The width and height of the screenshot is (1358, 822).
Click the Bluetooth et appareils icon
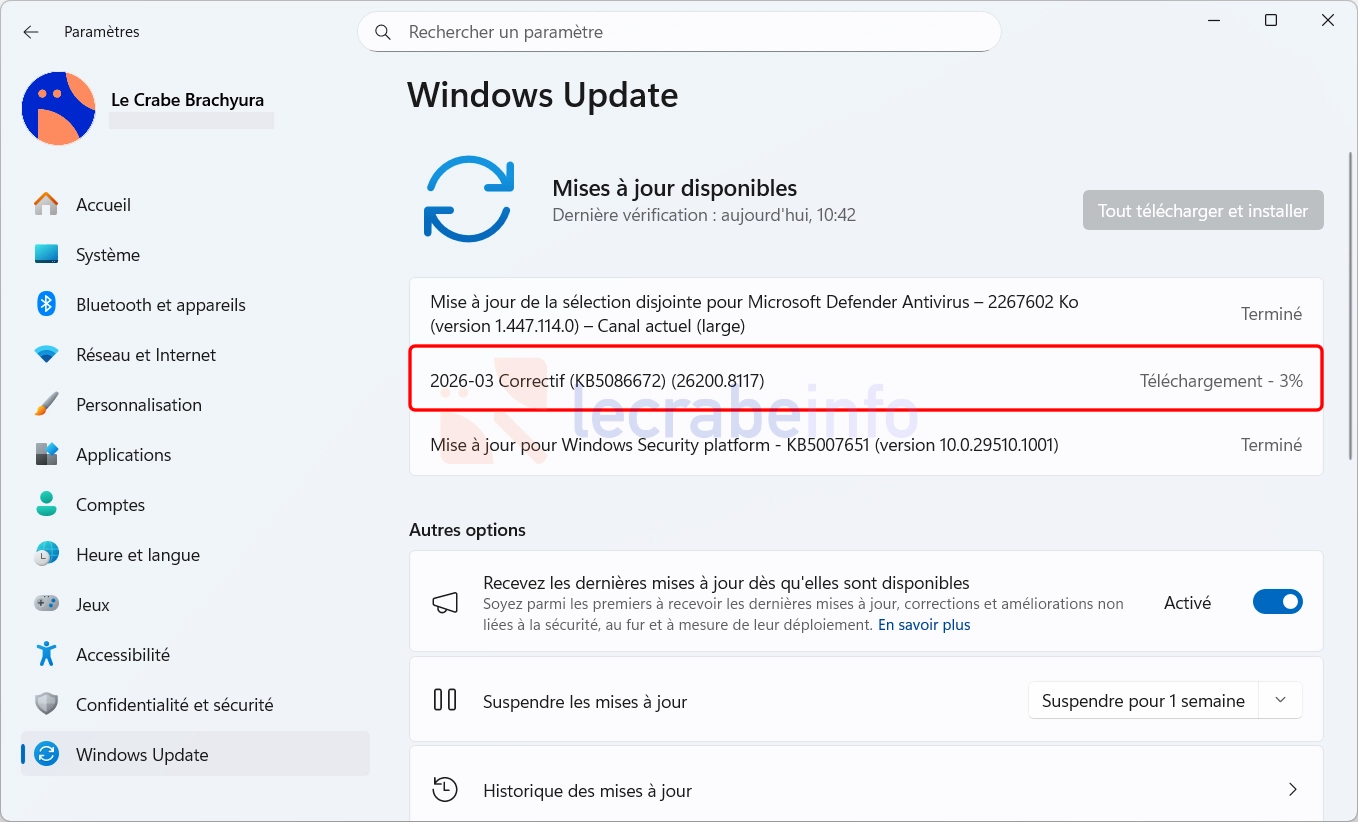[46, 304]
